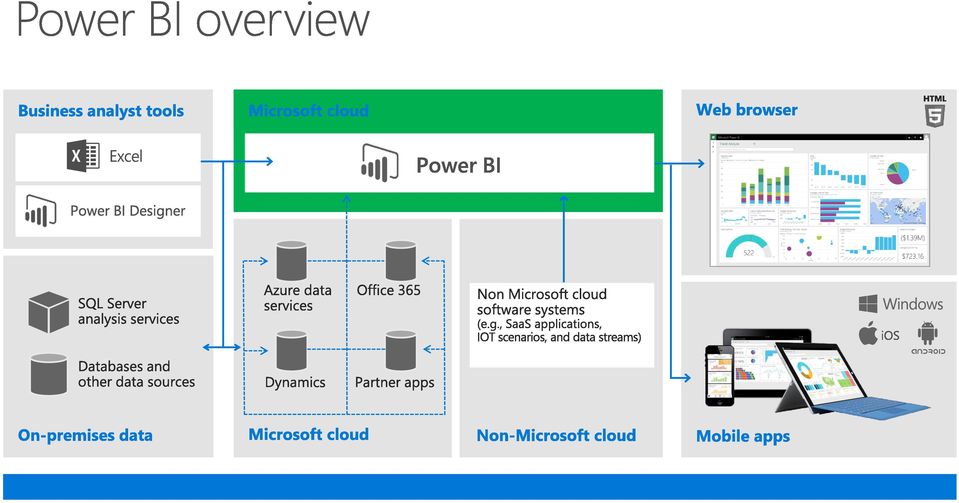Image resolution: width=959 pixels, height=503 pixels.
Task: Click the Databases and other data sources text
Action: tap(136, 374)
